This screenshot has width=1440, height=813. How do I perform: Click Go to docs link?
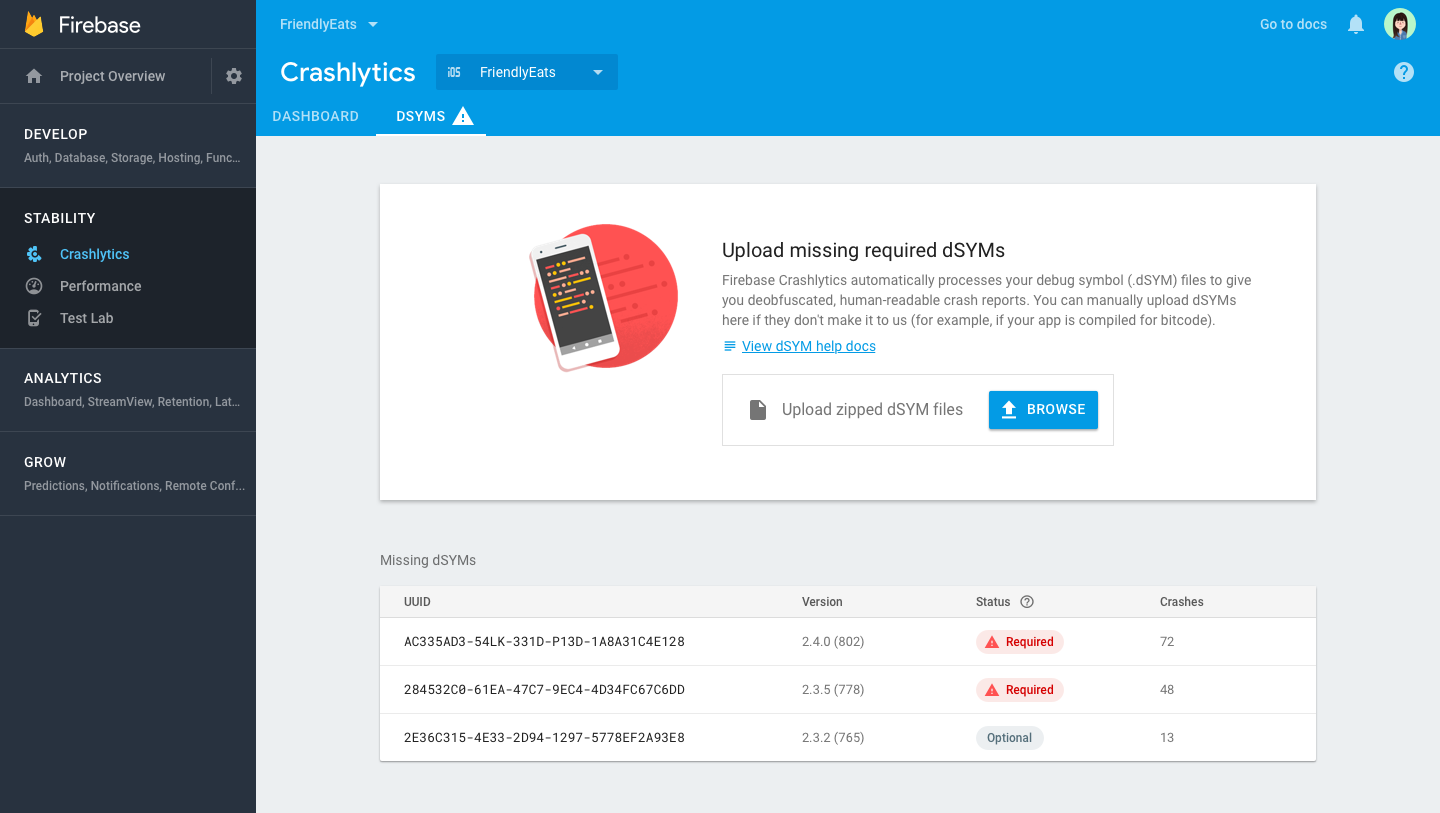click(1293, 24)
